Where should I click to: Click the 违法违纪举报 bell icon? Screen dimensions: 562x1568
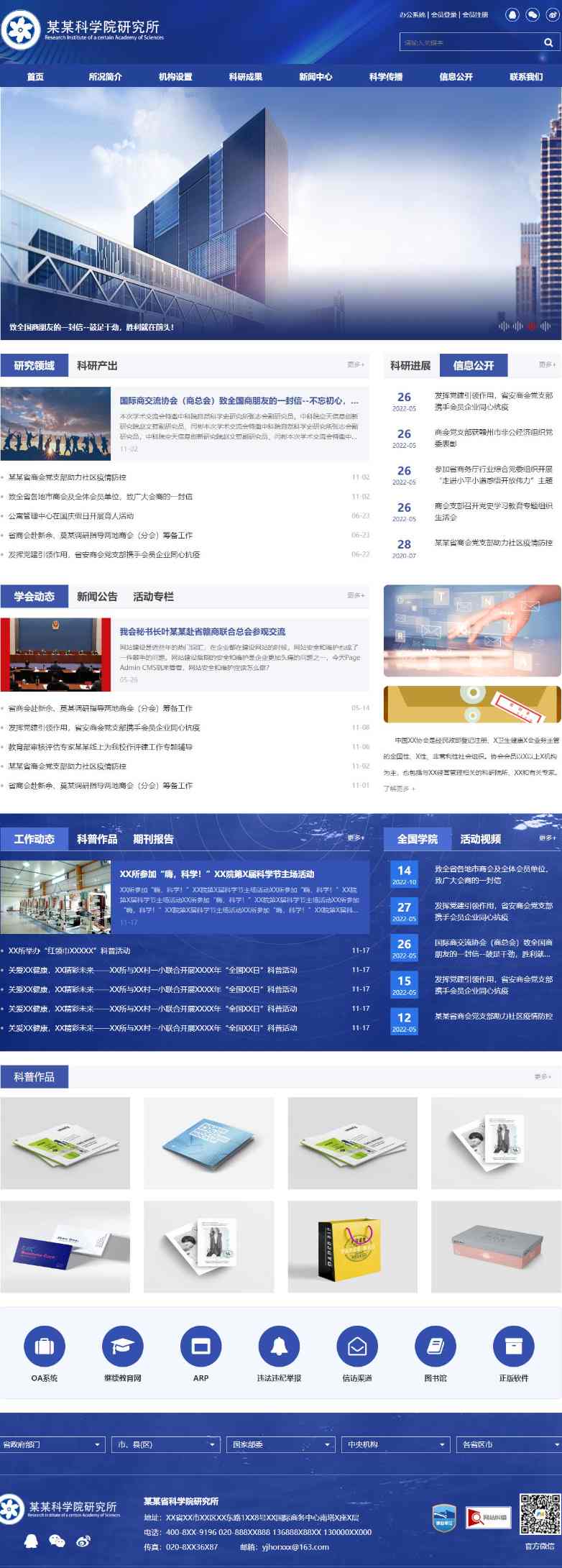(x=279, y=1346)
